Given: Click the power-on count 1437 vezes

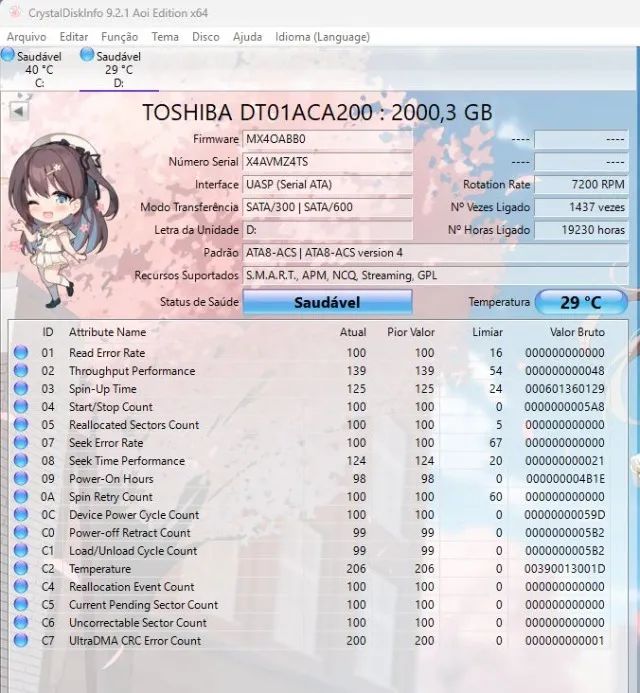Looking at the screenshot, I should (581, 207).
